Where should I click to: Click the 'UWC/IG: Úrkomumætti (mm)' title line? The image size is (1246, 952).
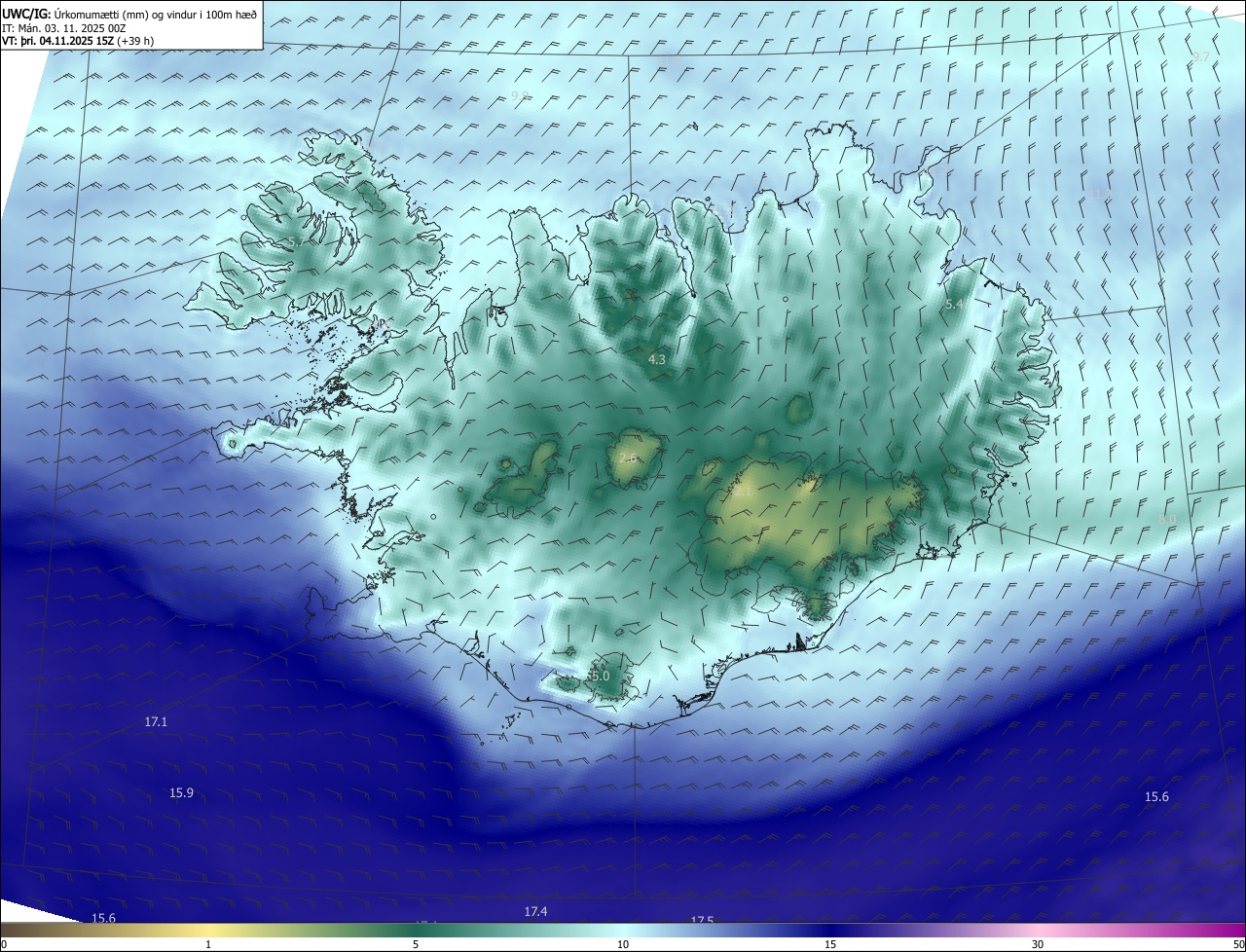click(129, 14)
